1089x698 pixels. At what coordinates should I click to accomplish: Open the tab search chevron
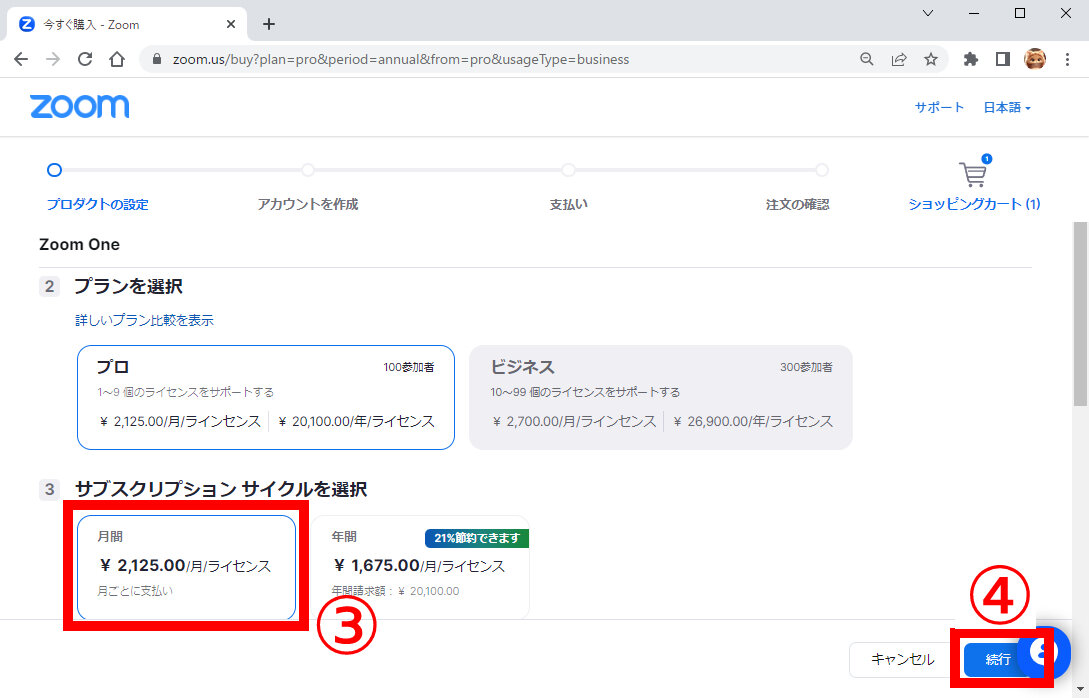928,13
